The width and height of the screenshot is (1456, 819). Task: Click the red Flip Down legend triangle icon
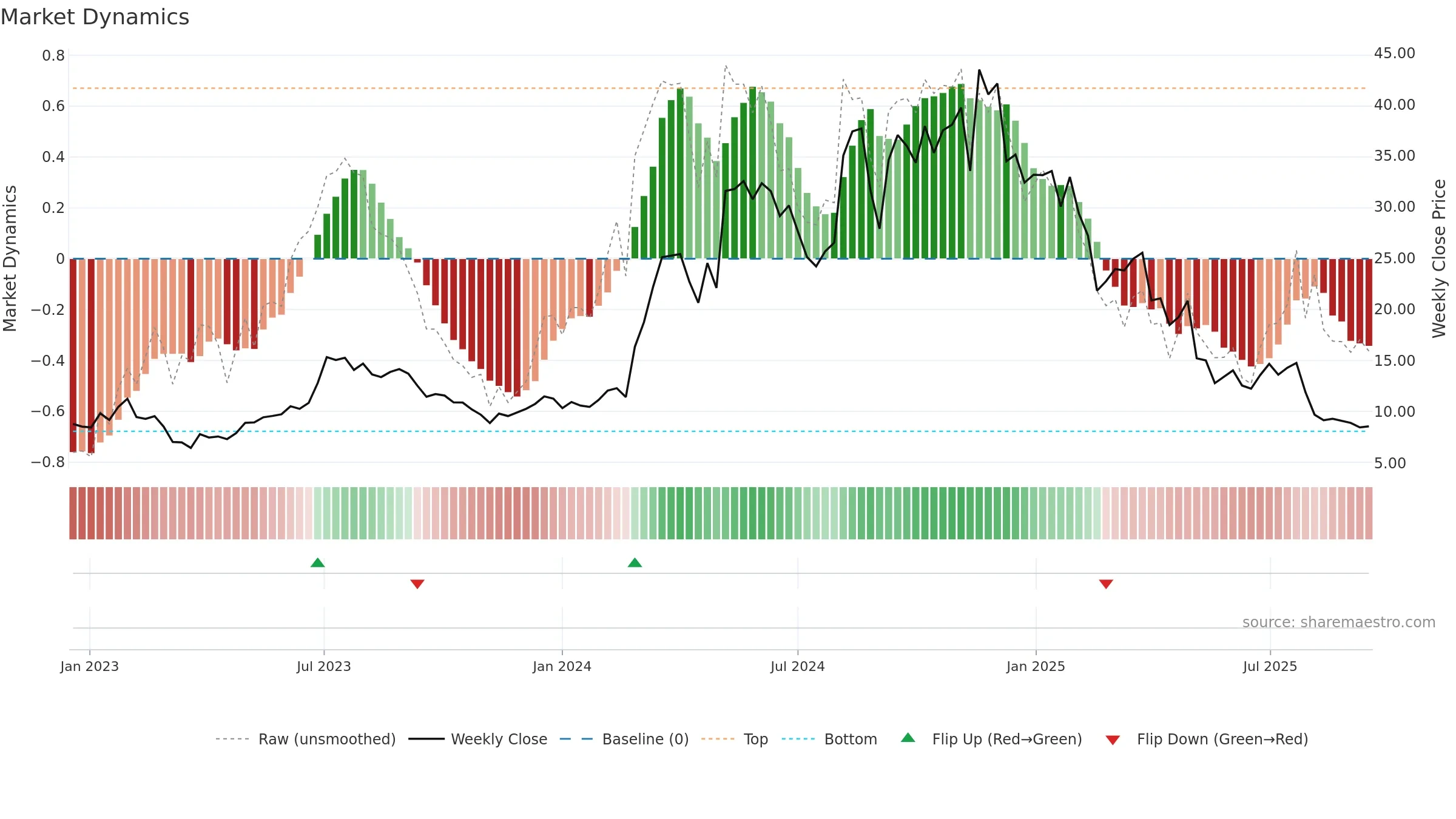tap(1113, 740)
